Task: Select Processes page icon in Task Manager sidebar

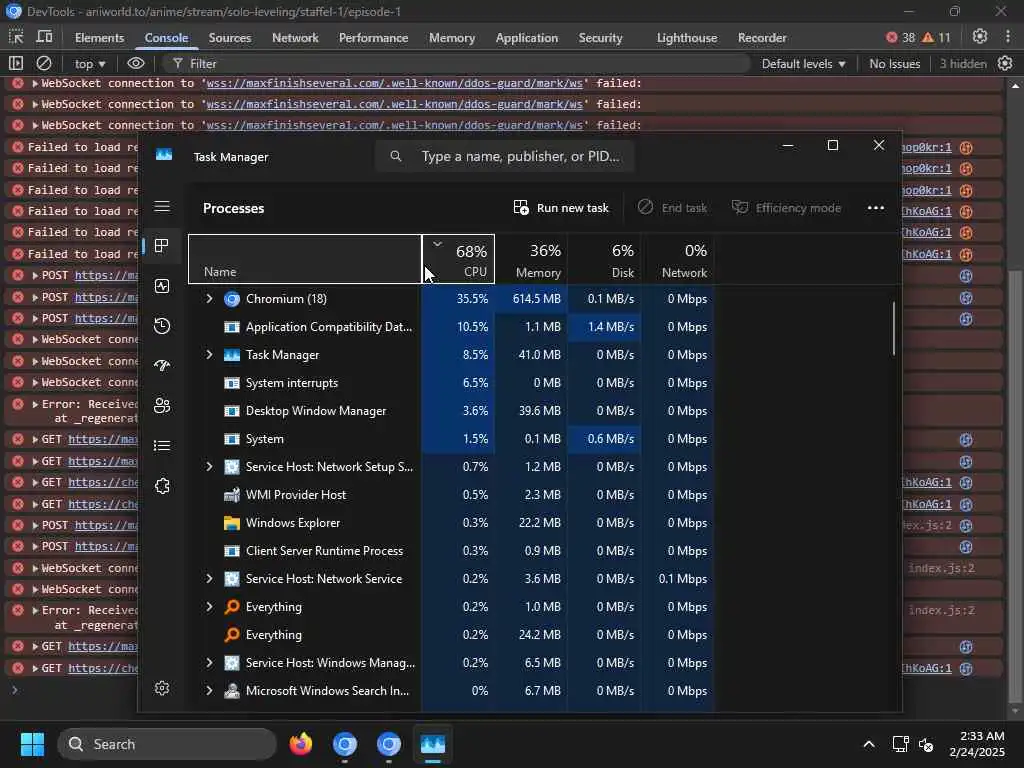Action: pyautogui.click(x=162, y=246)
